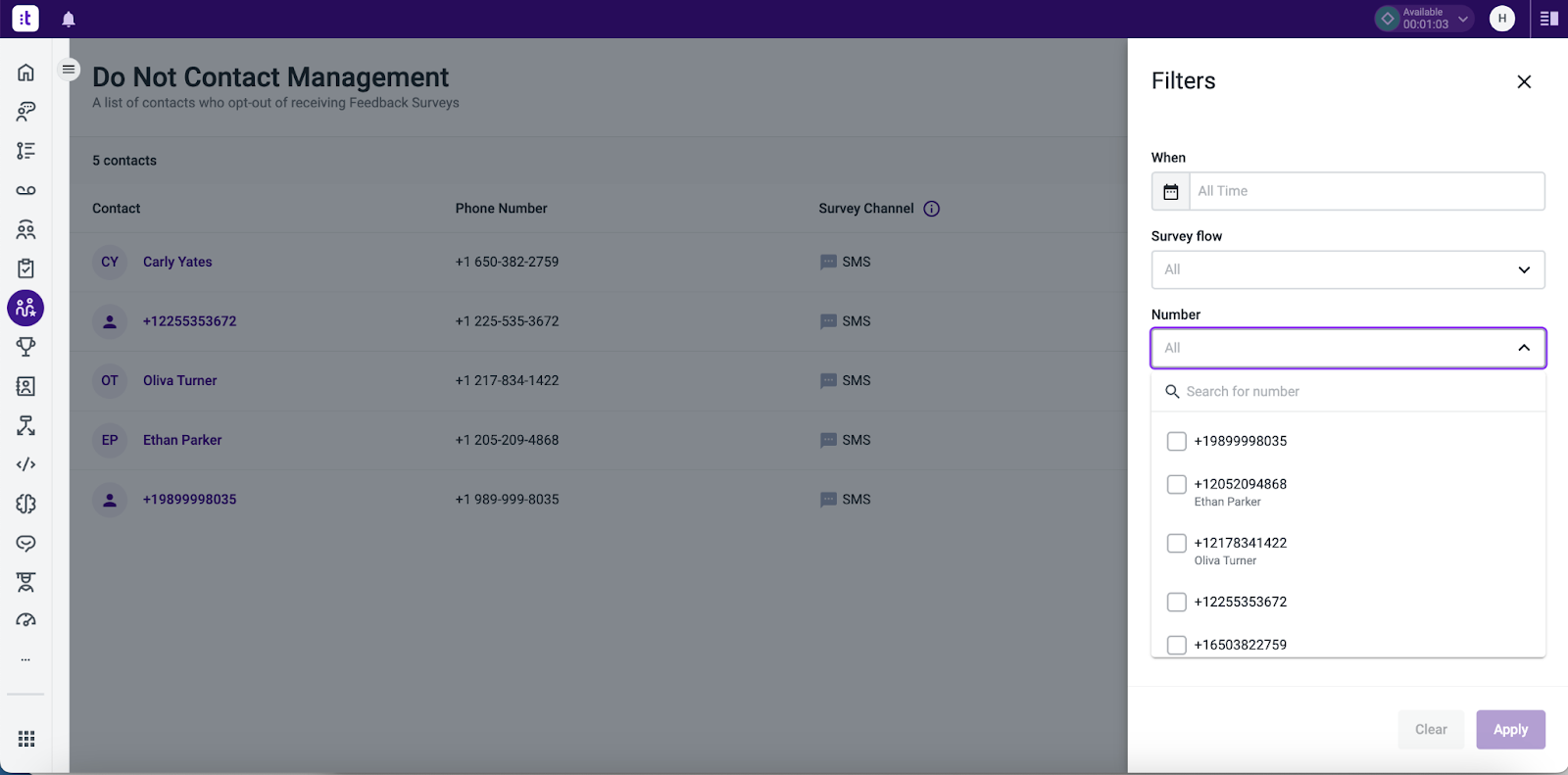Open the flow routing icon in sidebar
The width and height of the screenshot is (1568, 775).
coord(25,425)
